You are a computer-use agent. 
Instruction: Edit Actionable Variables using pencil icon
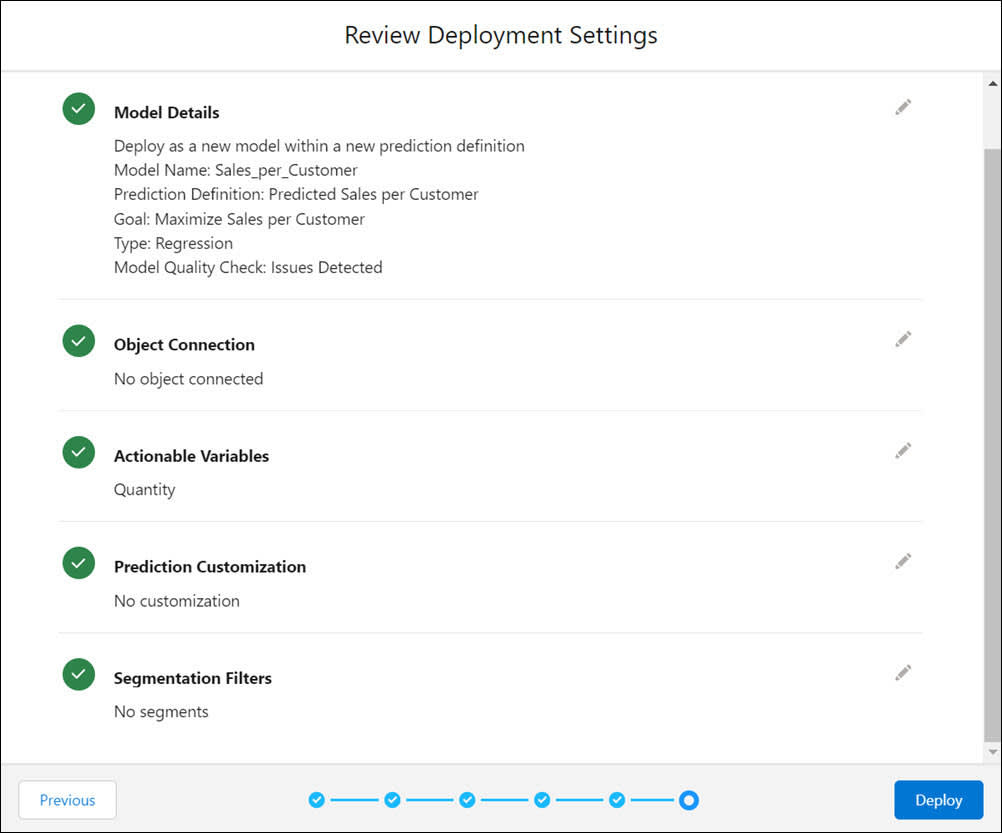tap(903, 451)
